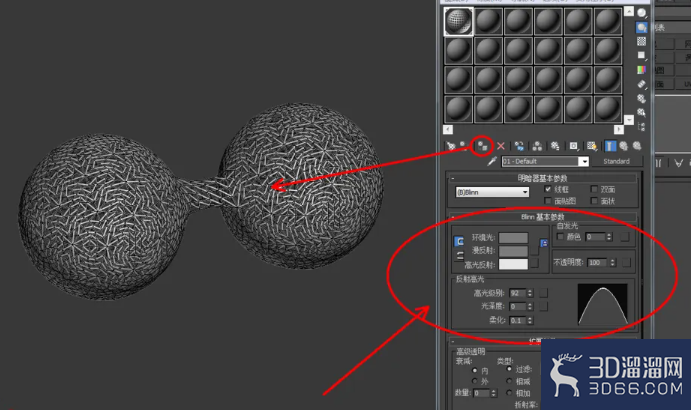Viewport: 691px width, 410px height.
Task: Click the Video Color Check icon
Action: click(x=642, y=70)
